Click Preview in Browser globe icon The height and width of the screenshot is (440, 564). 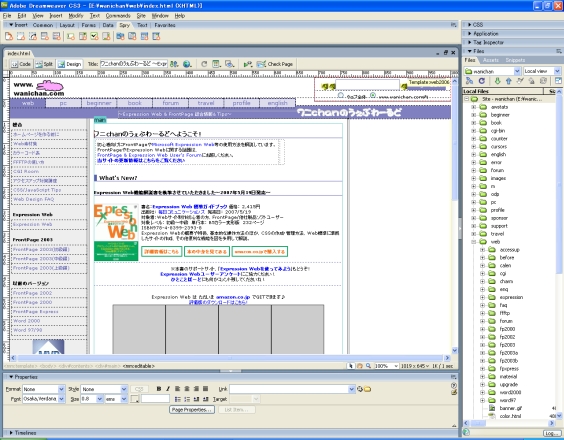coord(187,64)
